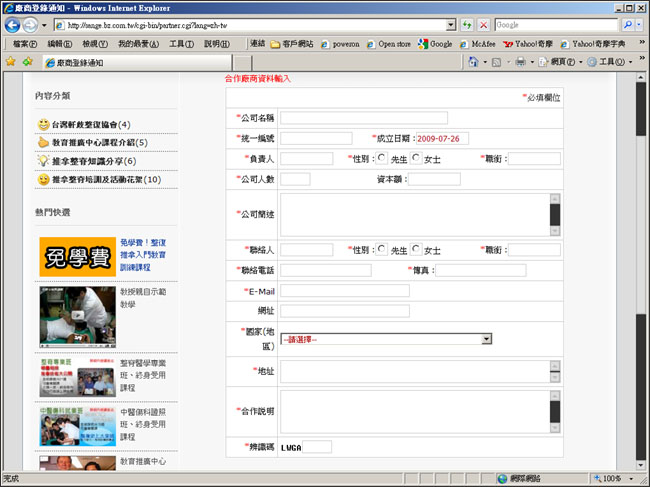Click the RSS feeds icon

pyautogui.click(x=496, y=62)
